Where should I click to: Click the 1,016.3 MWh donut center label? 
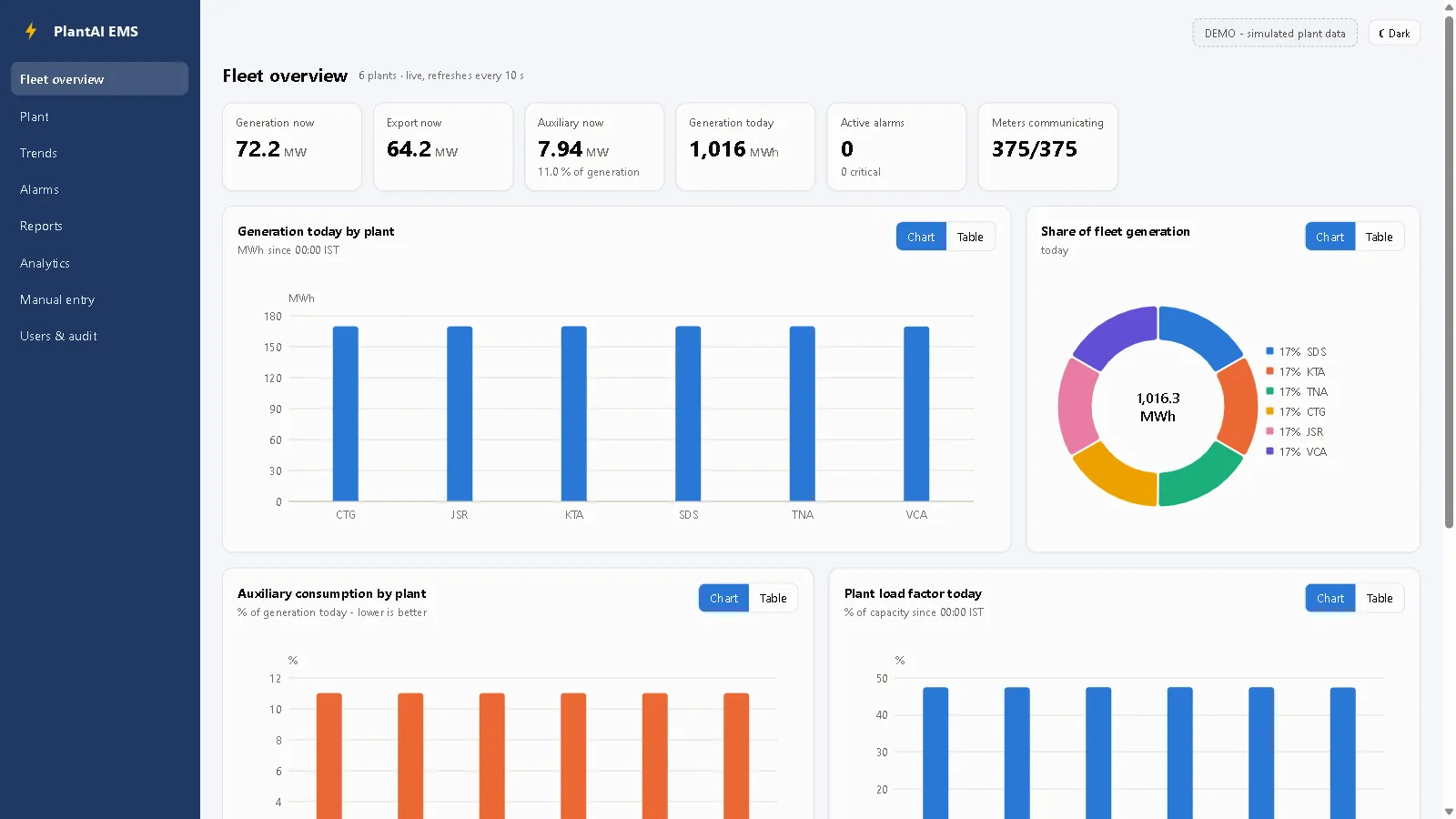(x=1158, y=407)
